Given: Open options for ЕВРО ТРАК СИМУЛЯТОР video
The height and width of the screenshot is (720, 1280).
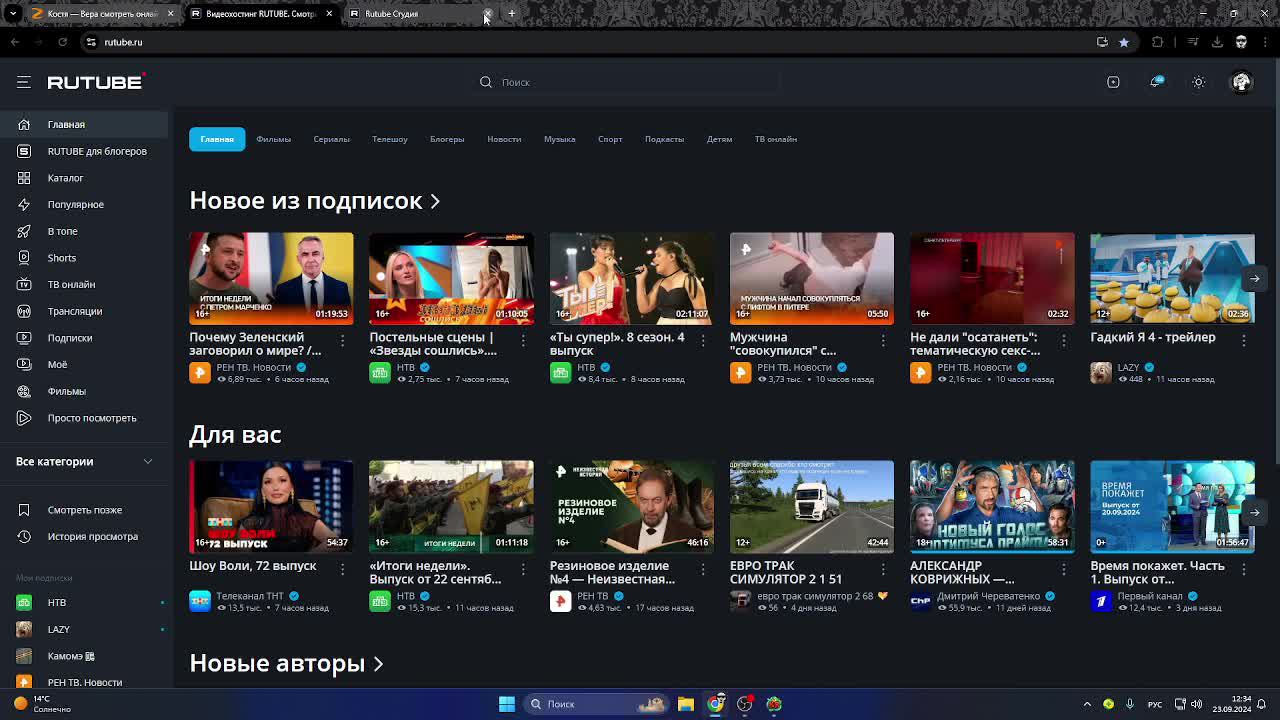Looking at the screenshot, I should pyautogui.click(x=883, y=570).
